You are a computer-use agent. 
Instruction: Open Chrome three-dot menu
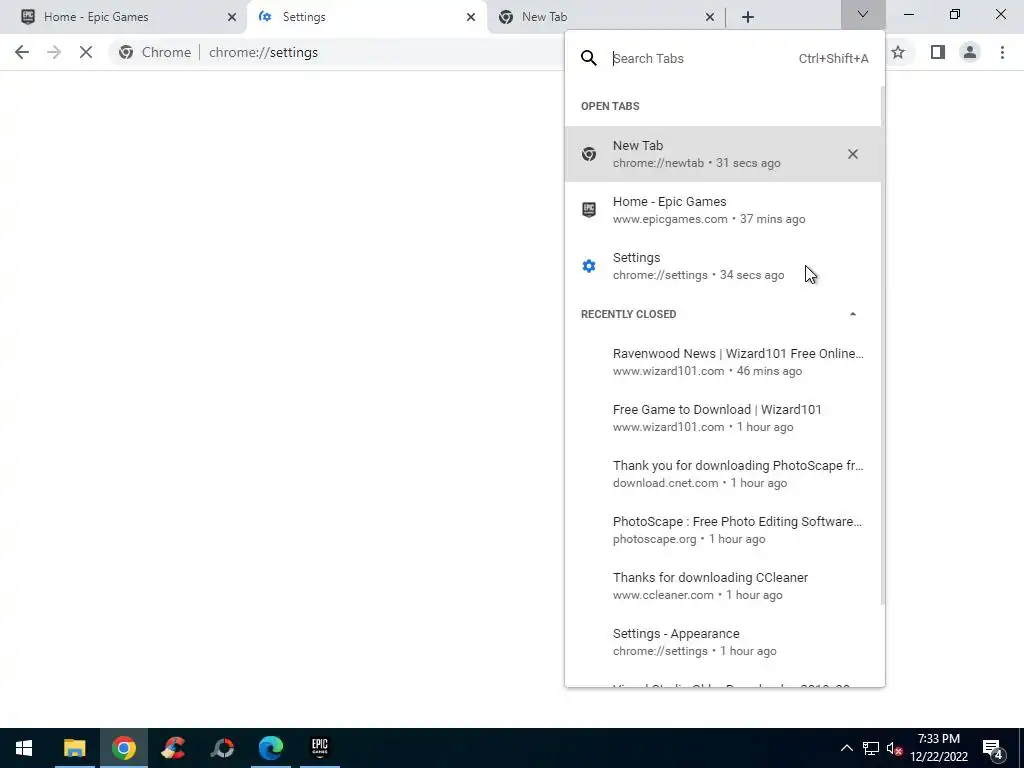(x=1002, y=52)
